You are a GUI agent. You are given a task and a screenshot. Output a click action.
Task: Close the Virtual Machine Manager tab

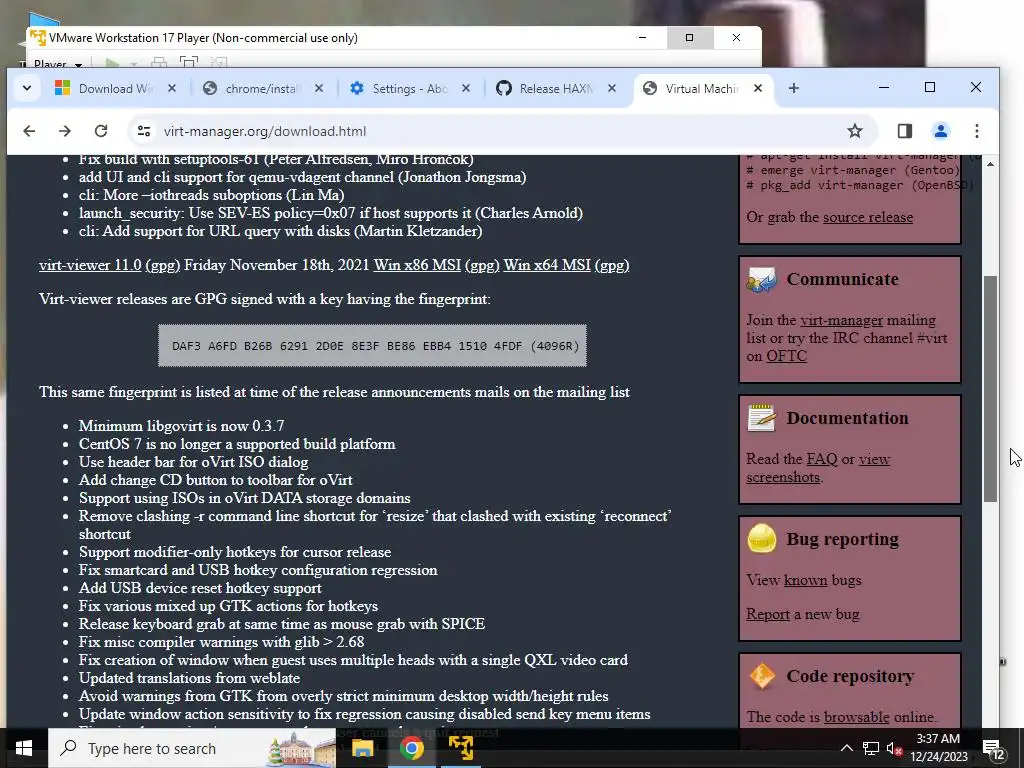click(x=758, y=88)
